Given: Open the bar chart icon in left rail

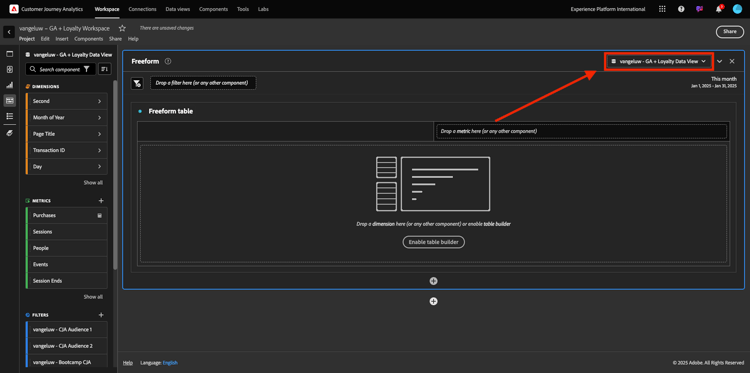Looking at the screenshot, I should click(10, 85).
